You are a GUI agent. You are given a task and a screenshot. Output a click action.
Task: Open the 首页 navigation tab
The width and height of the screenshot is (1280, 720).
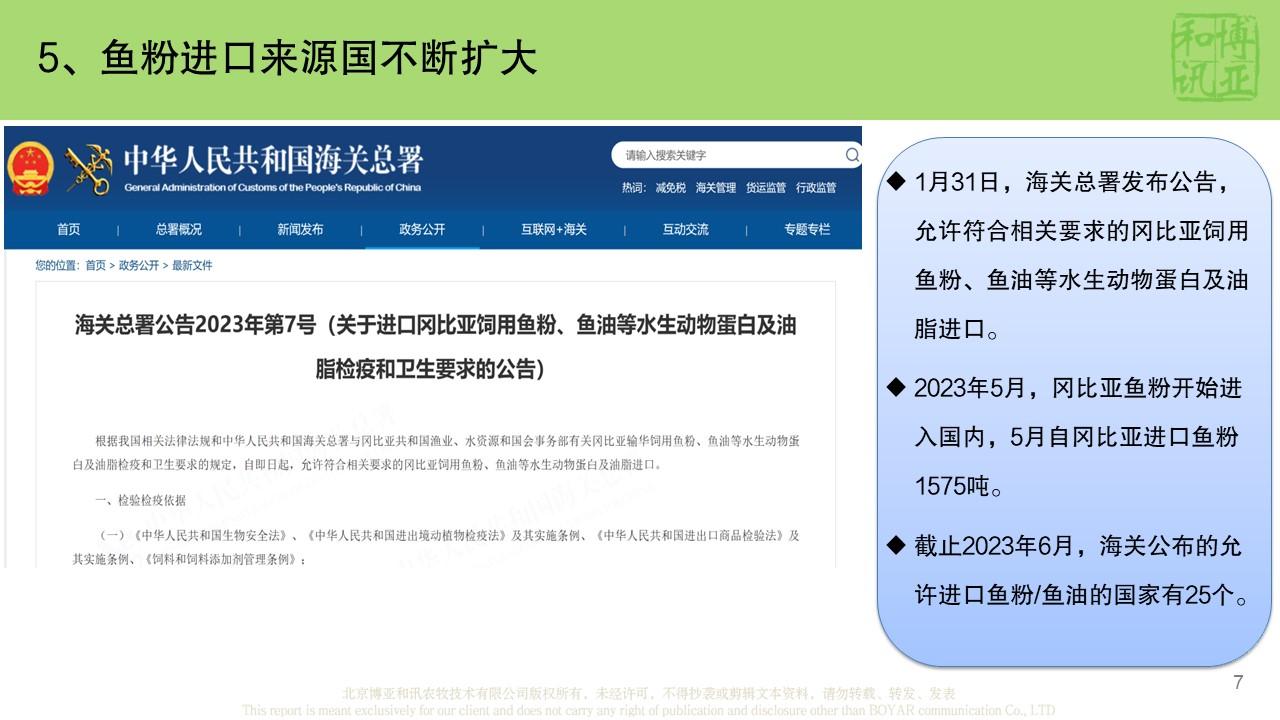click(68, 230)
